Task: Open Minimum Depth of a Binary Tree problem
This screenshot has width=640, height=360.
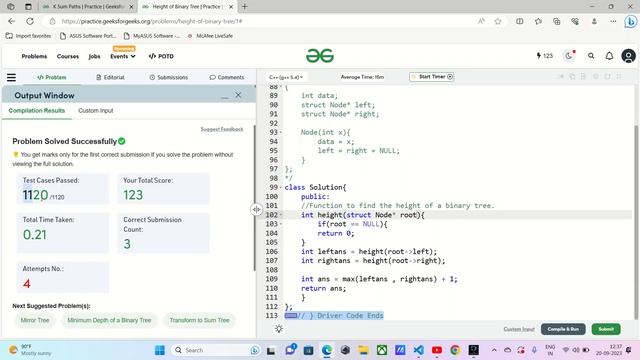Action: (x=109, y=320)
